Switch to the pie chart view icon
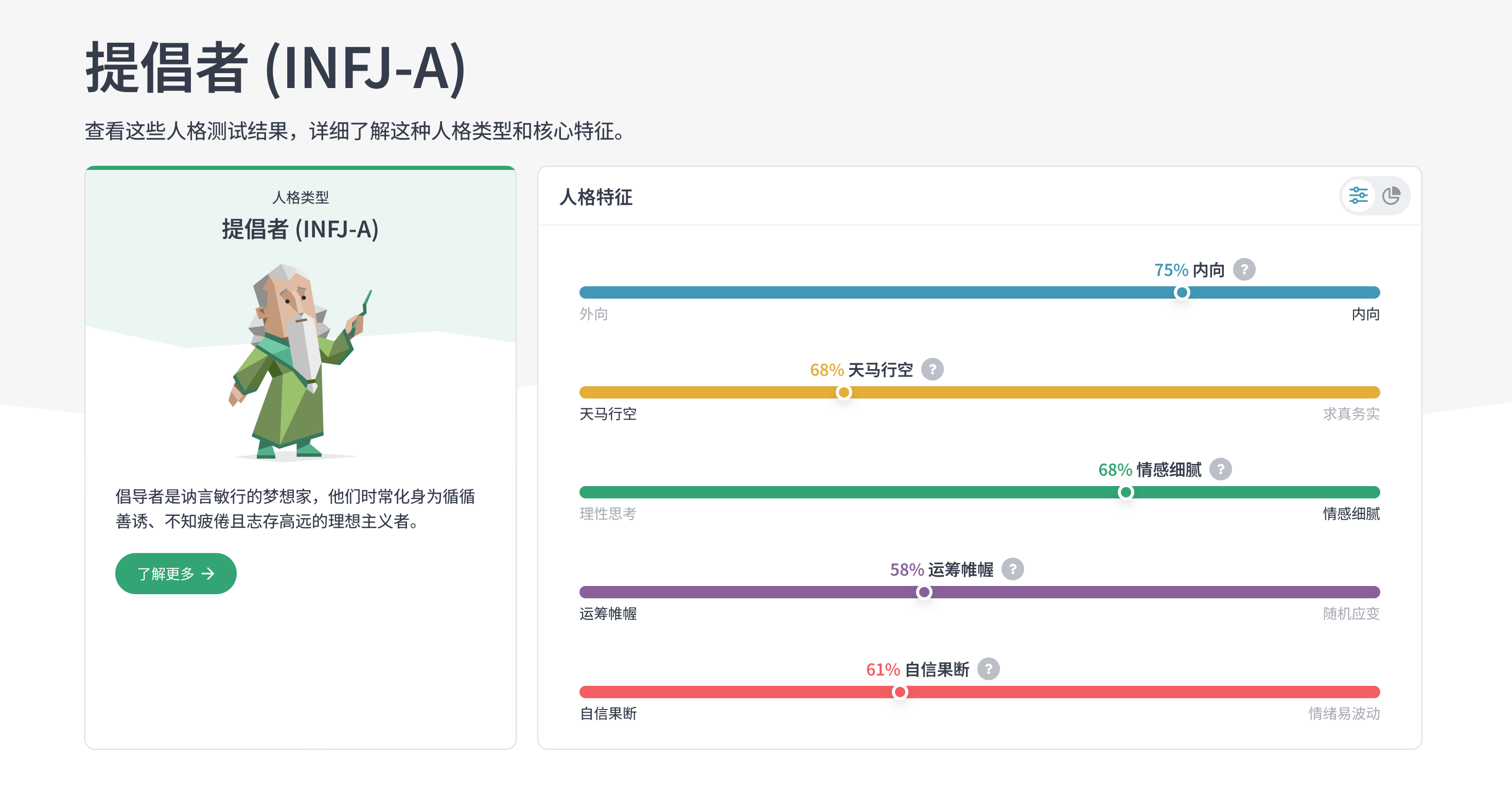Image resolution: width=1512 pixels, height=795 pixels. coord(1391,196)
